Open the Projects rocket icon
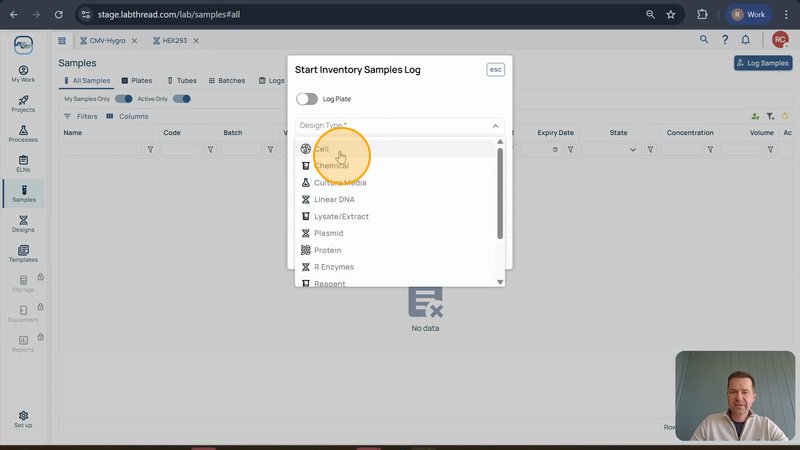This screenshot has width=800, height=450. coord(23,100)
